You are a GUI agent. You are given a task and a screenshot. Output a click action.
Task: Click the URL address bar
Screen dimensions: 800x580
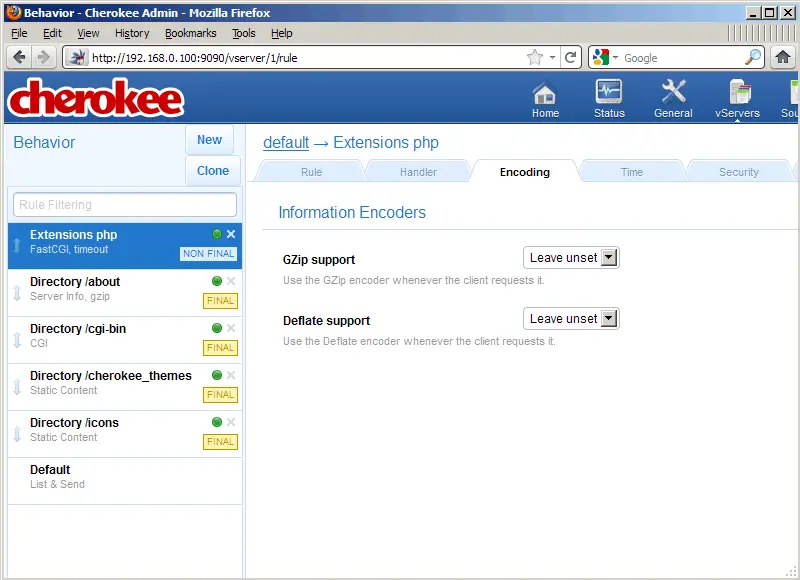tap(306, 58)
